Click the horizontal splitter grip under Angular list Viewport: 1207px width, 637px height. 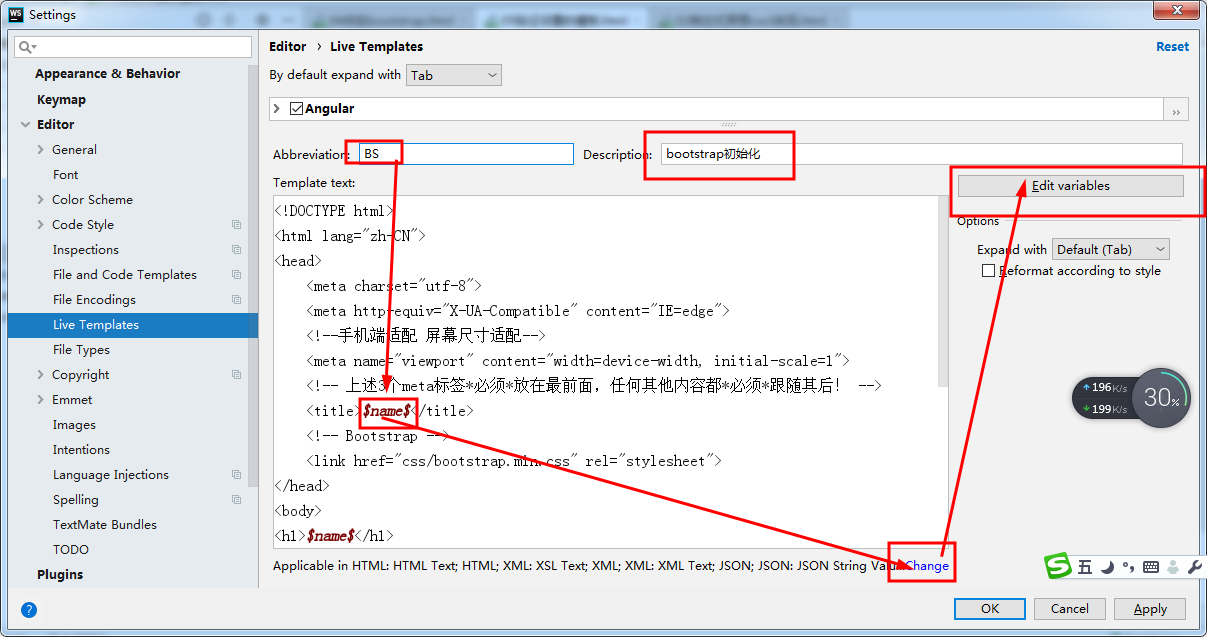728,125
